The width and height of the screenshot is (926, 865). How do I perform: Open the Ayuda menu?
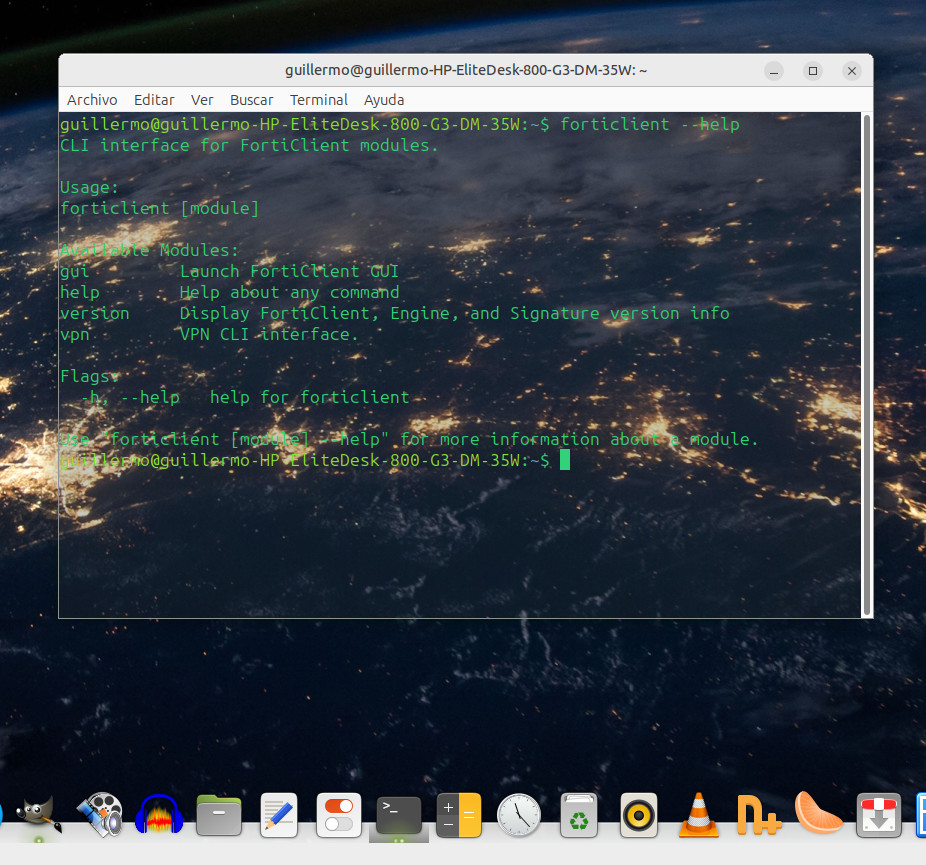[384, 100]
